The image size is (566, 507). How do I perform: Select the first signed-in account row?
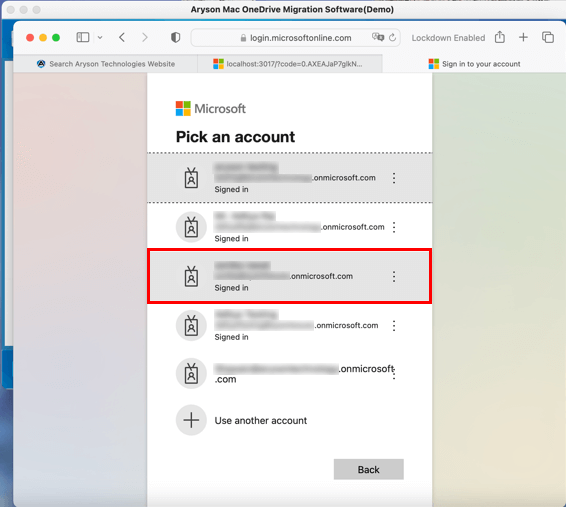289,178
